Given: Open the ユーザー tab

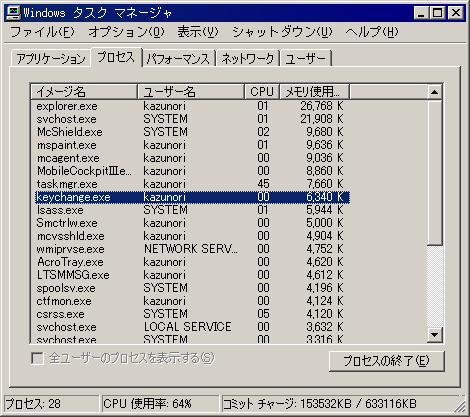Looking at the screenshot, I should click(306, 59).
